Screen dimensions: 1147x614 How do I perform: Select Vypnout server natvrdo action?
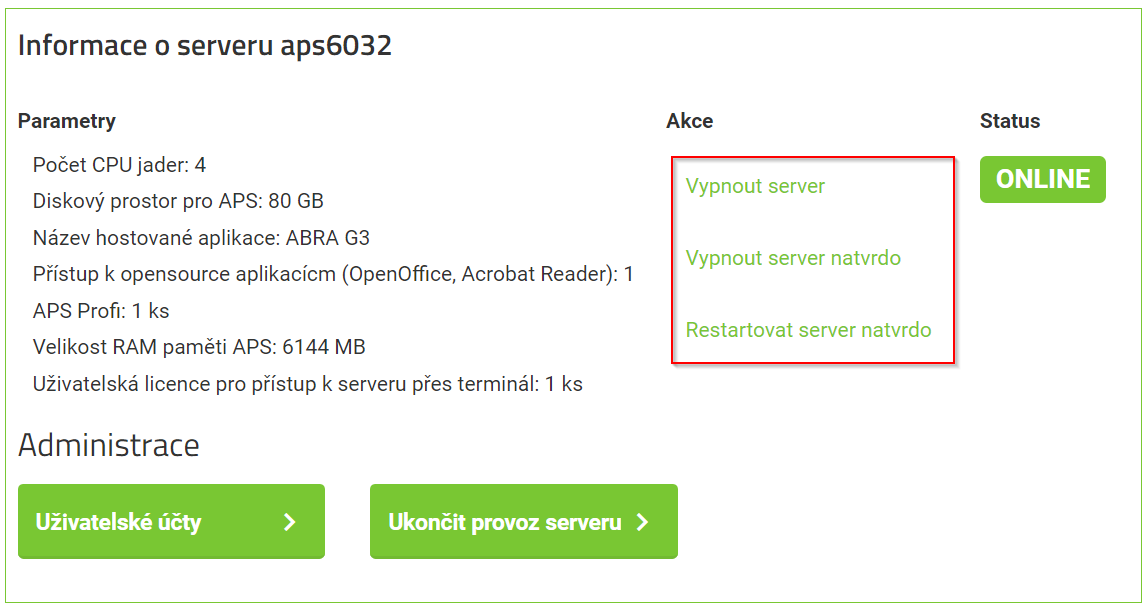793,258
